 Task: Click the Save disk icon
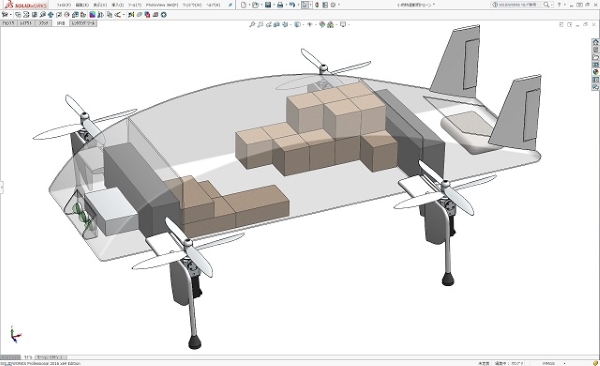(268, 5)
